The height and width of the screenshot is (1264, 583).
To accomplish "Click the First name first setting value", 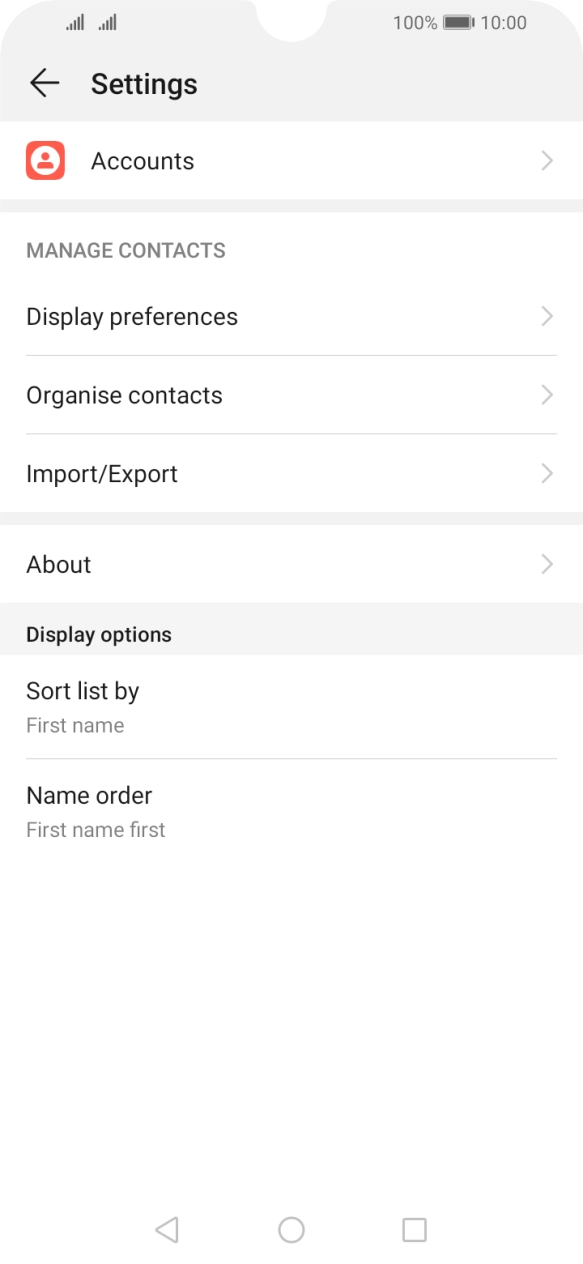I will [95, 829].
